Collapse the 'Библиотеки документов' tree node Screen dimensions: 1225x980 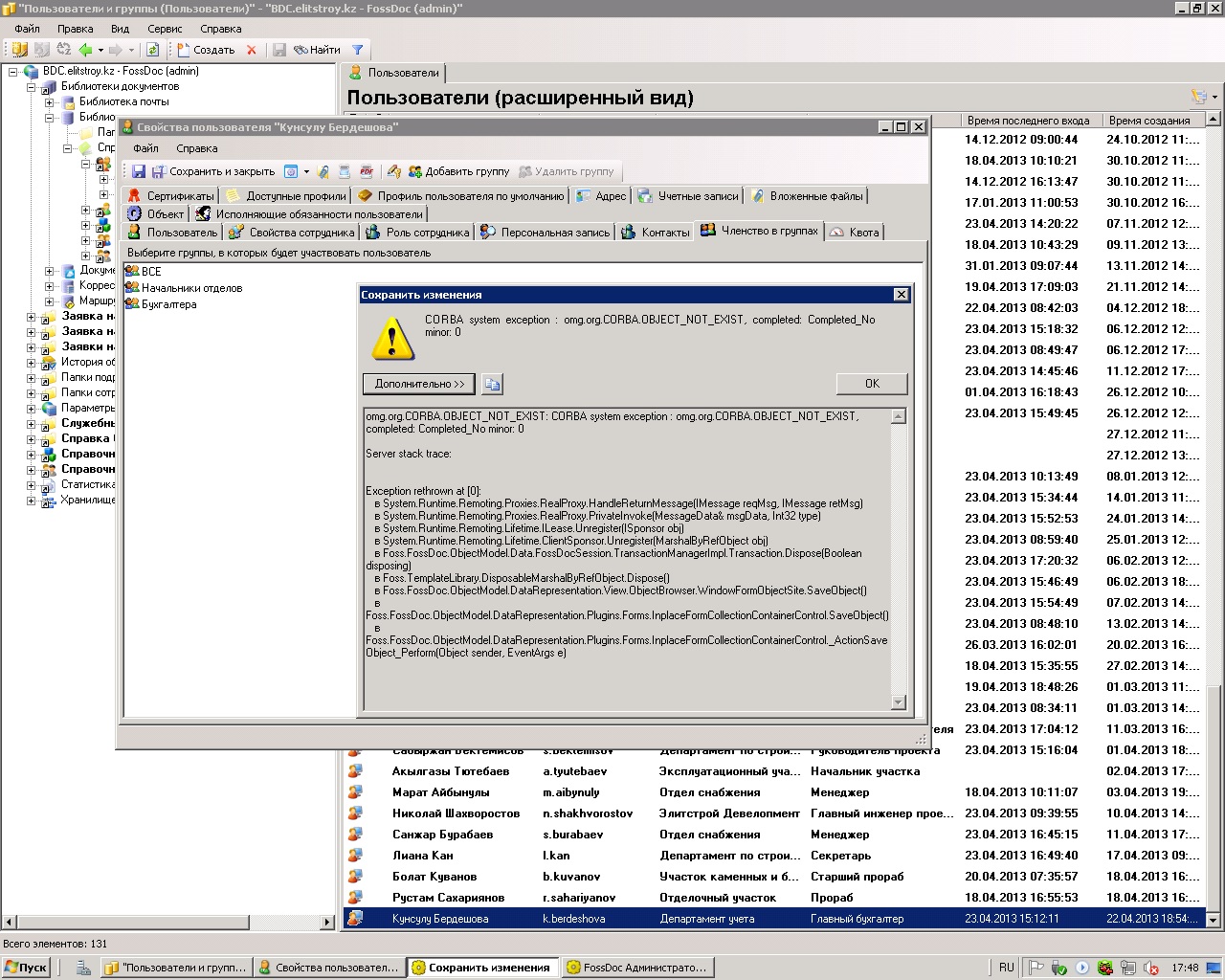(x=32, y=86)
